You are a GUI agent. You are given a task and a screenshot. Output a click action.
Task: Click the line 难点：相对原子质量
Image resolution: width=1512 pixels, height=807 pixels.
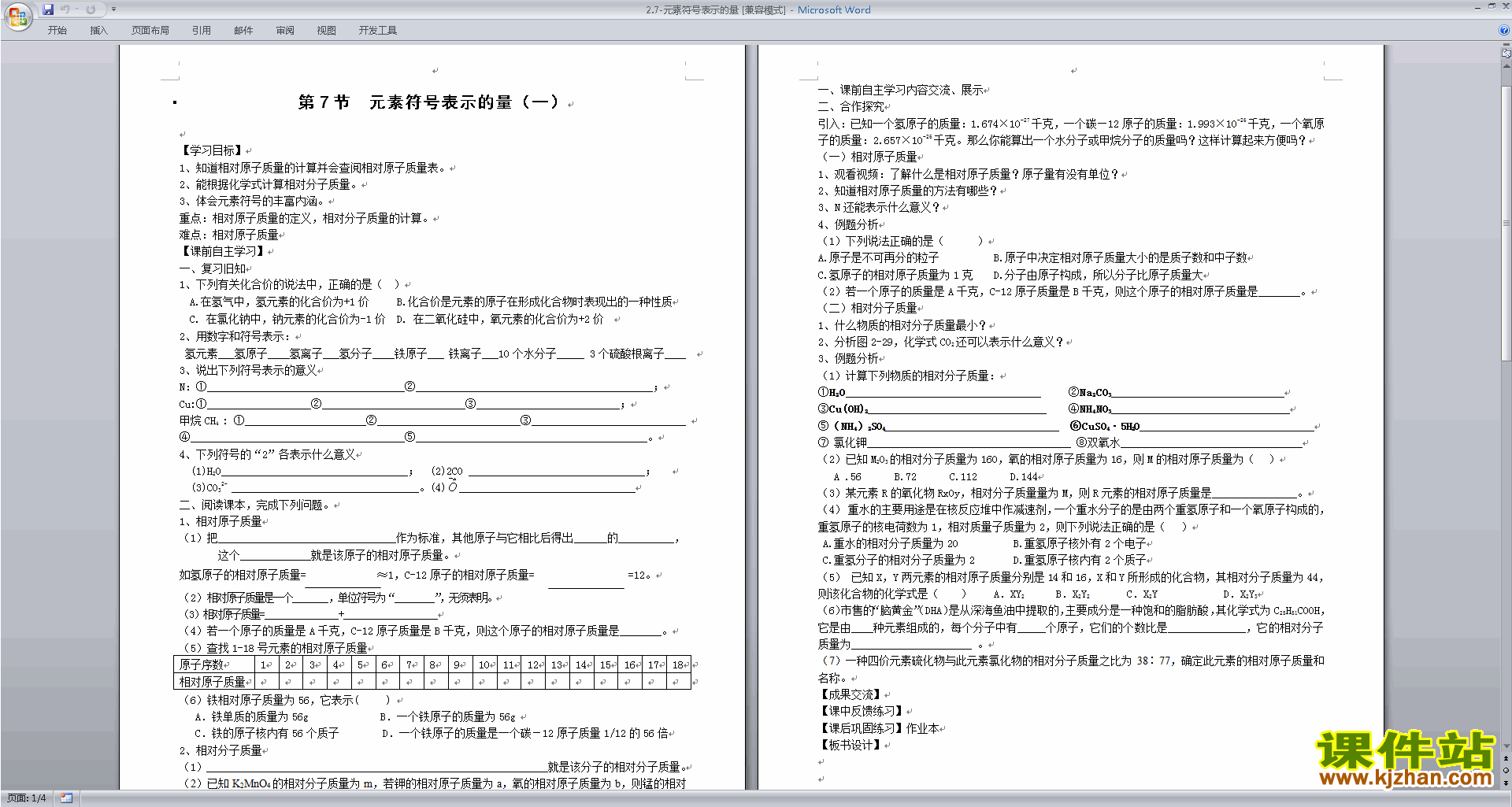click(x=228, y=235)
